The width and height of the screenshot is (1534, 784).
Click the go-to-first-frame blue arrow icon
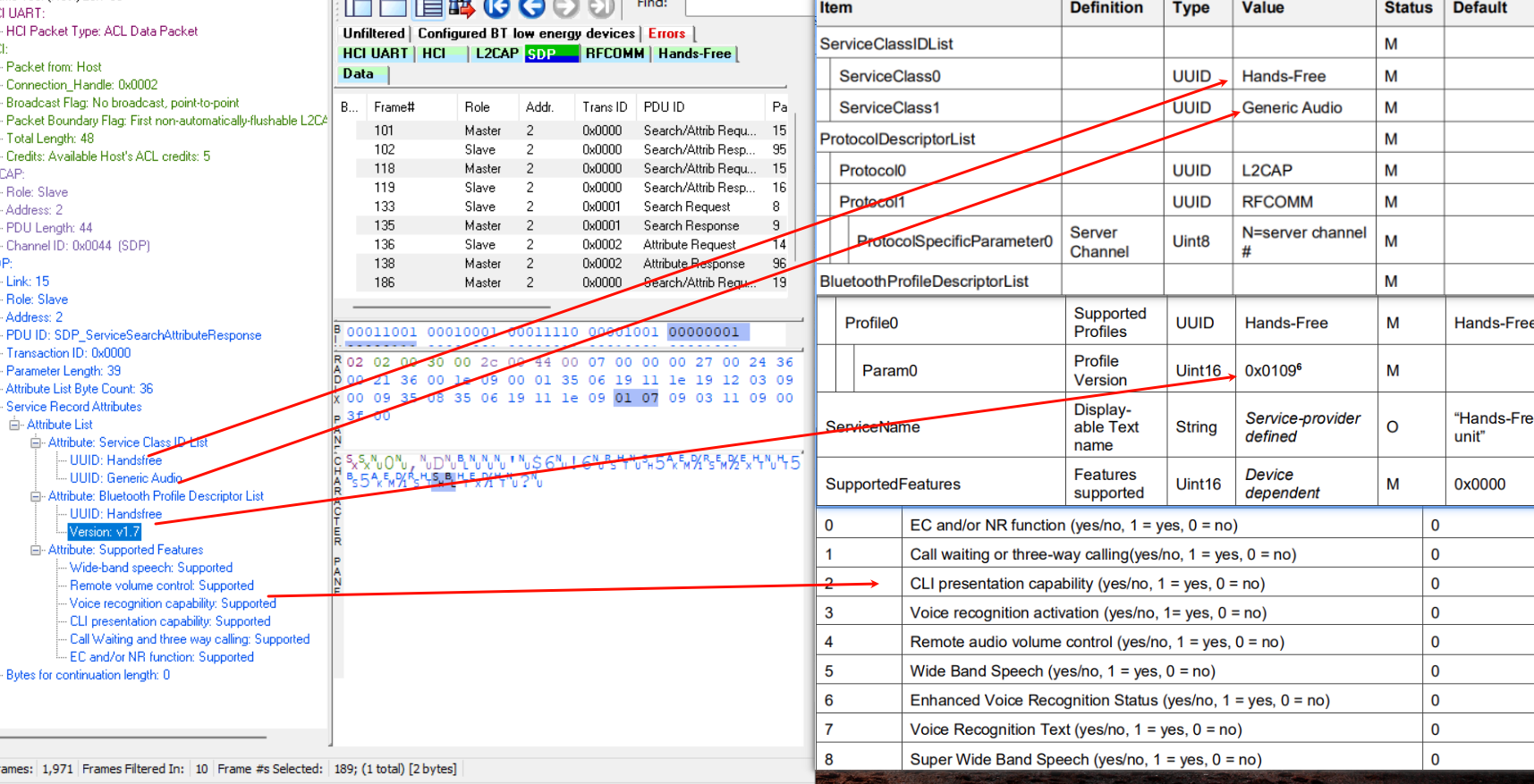point(496,8)
